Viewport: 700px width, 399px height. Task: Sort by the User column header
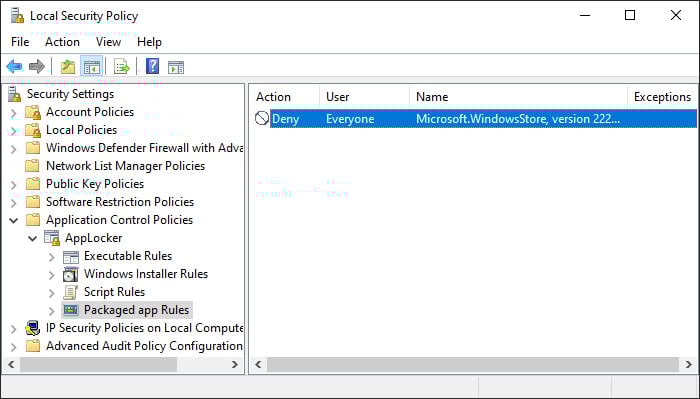(x=364, y=97)
